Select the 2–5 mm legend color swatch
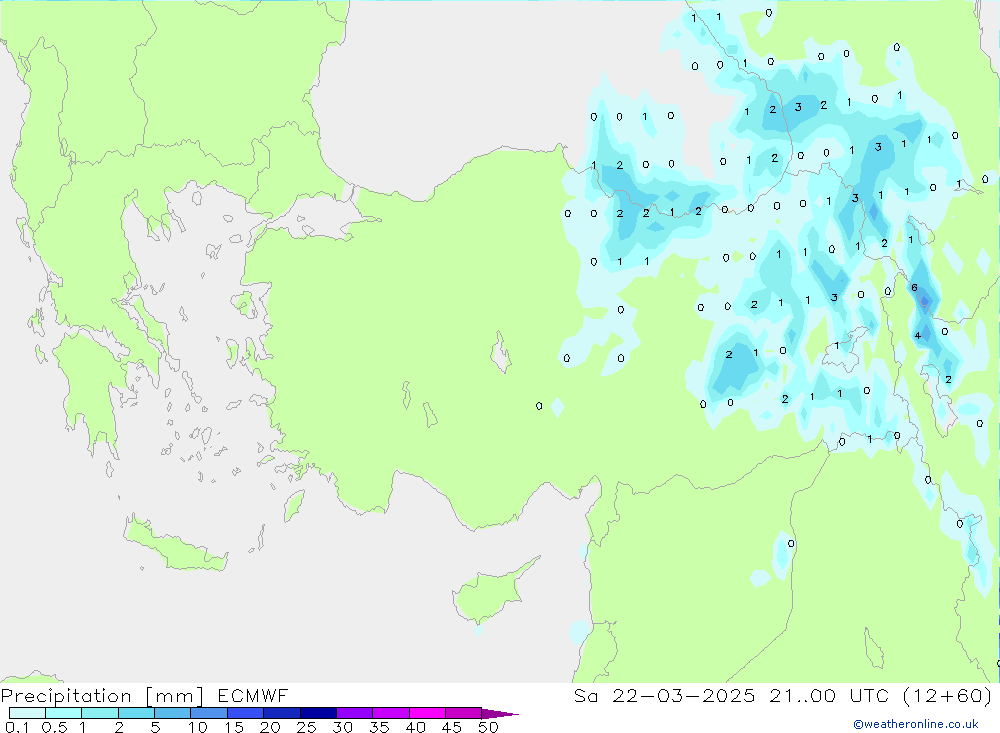Screen dimensions: 1000x733 [x=136, y=713]
